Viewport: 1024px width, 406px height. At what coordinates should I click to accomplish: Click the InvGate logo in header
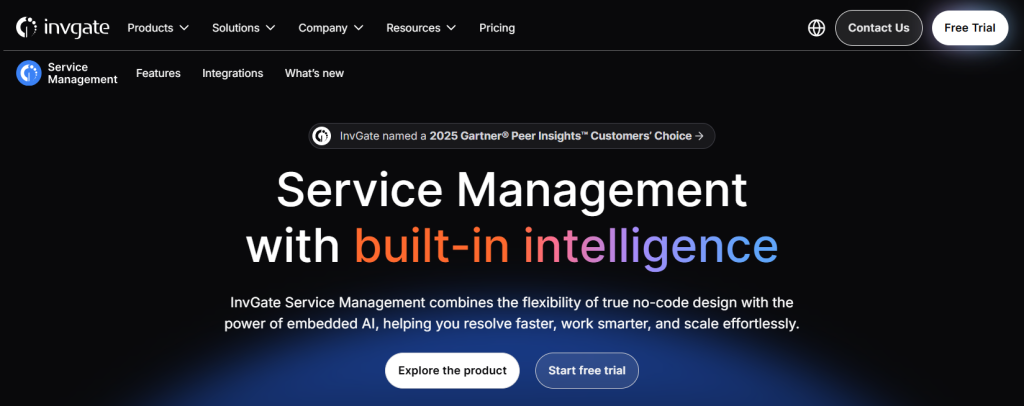[x=63, y=28]
